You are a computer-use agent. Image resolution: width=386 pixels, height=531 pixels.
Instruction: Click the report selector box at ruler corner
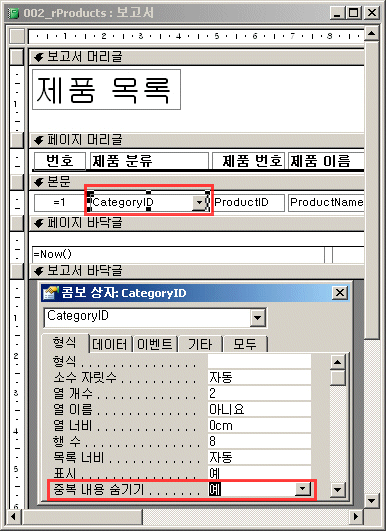(17, 36)
